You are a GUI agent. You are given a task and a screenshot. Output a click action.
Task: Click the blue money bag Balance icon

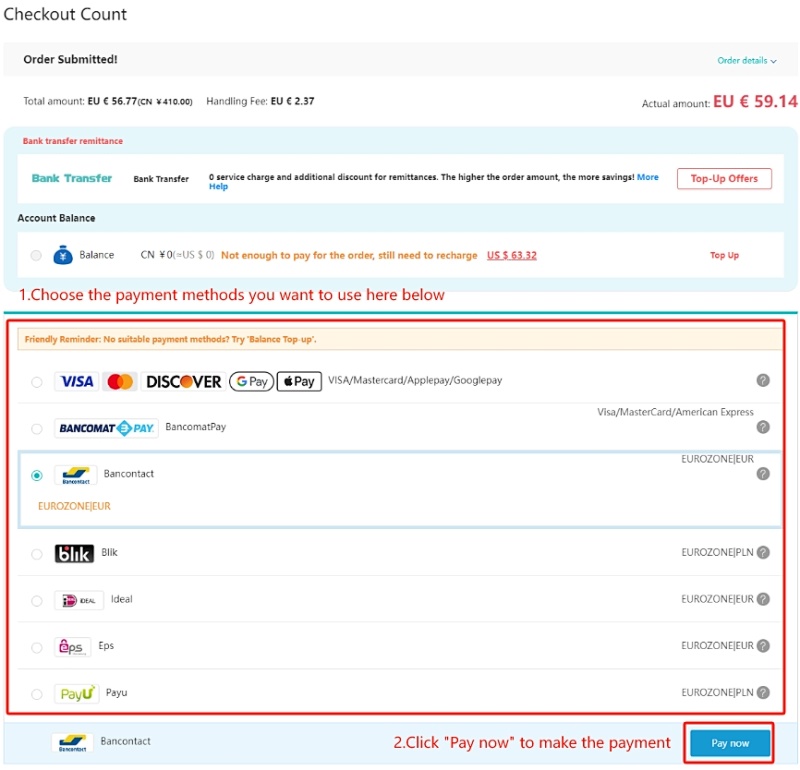coord(63,255)
